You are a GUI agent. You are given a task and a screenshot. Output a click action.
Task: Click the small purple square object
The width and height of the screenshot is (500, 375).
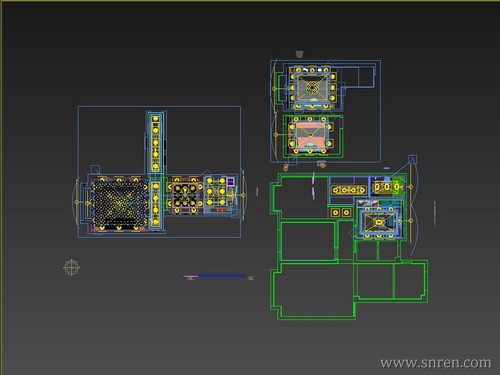click(230, 182)
